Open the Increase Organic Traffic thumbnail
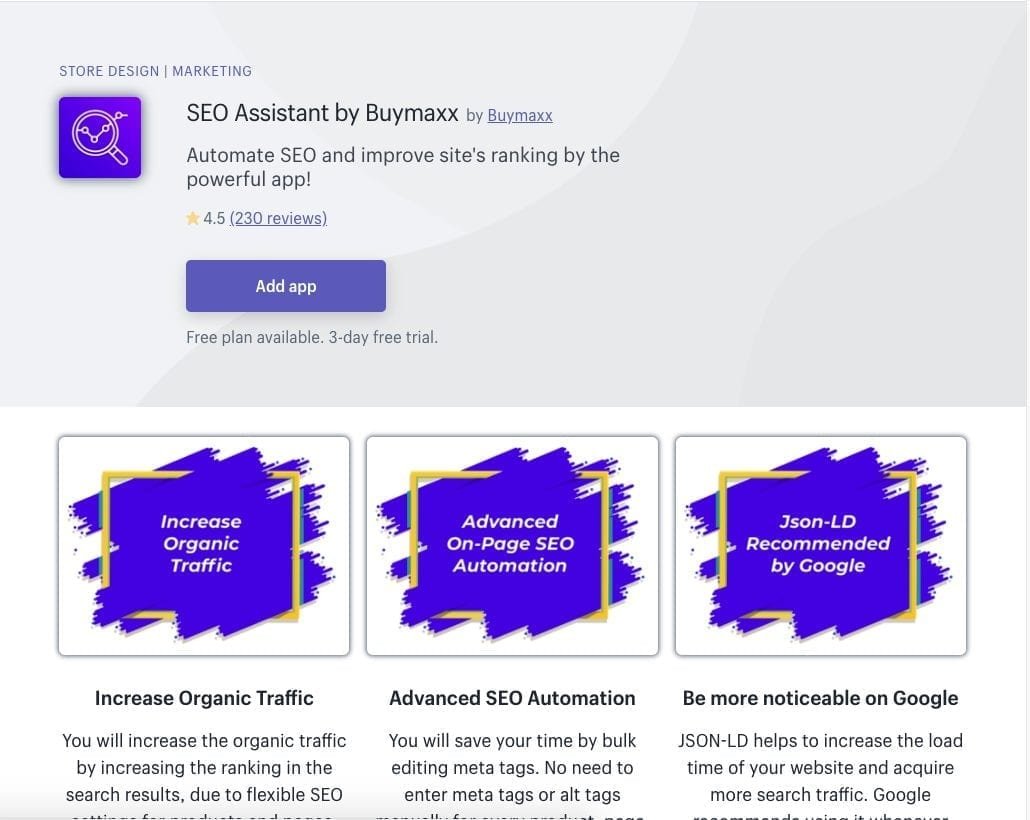This screenshot has width=1030, height=820. tap(204, 545)
